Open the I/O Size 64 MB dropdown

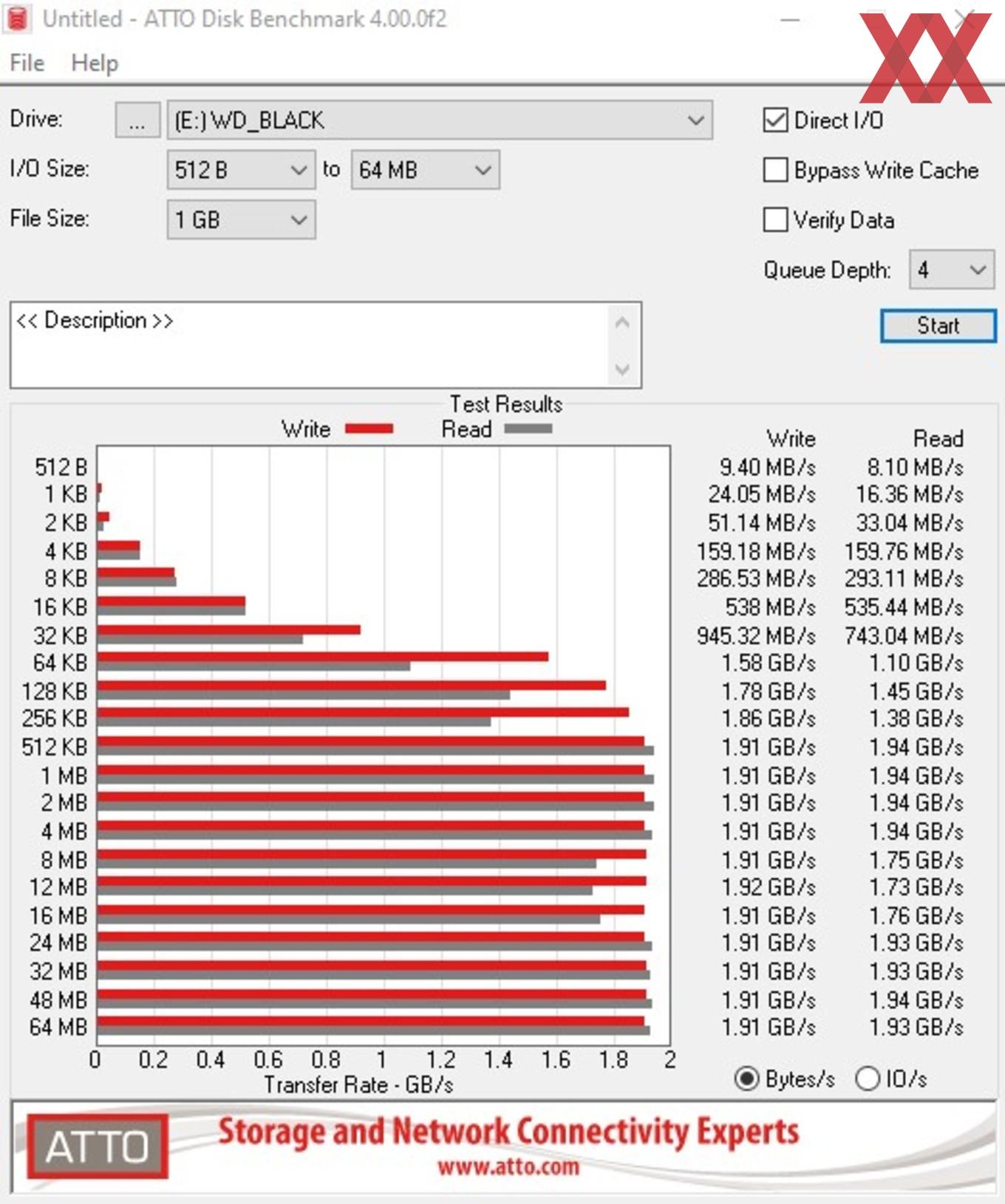coord(425,170)
